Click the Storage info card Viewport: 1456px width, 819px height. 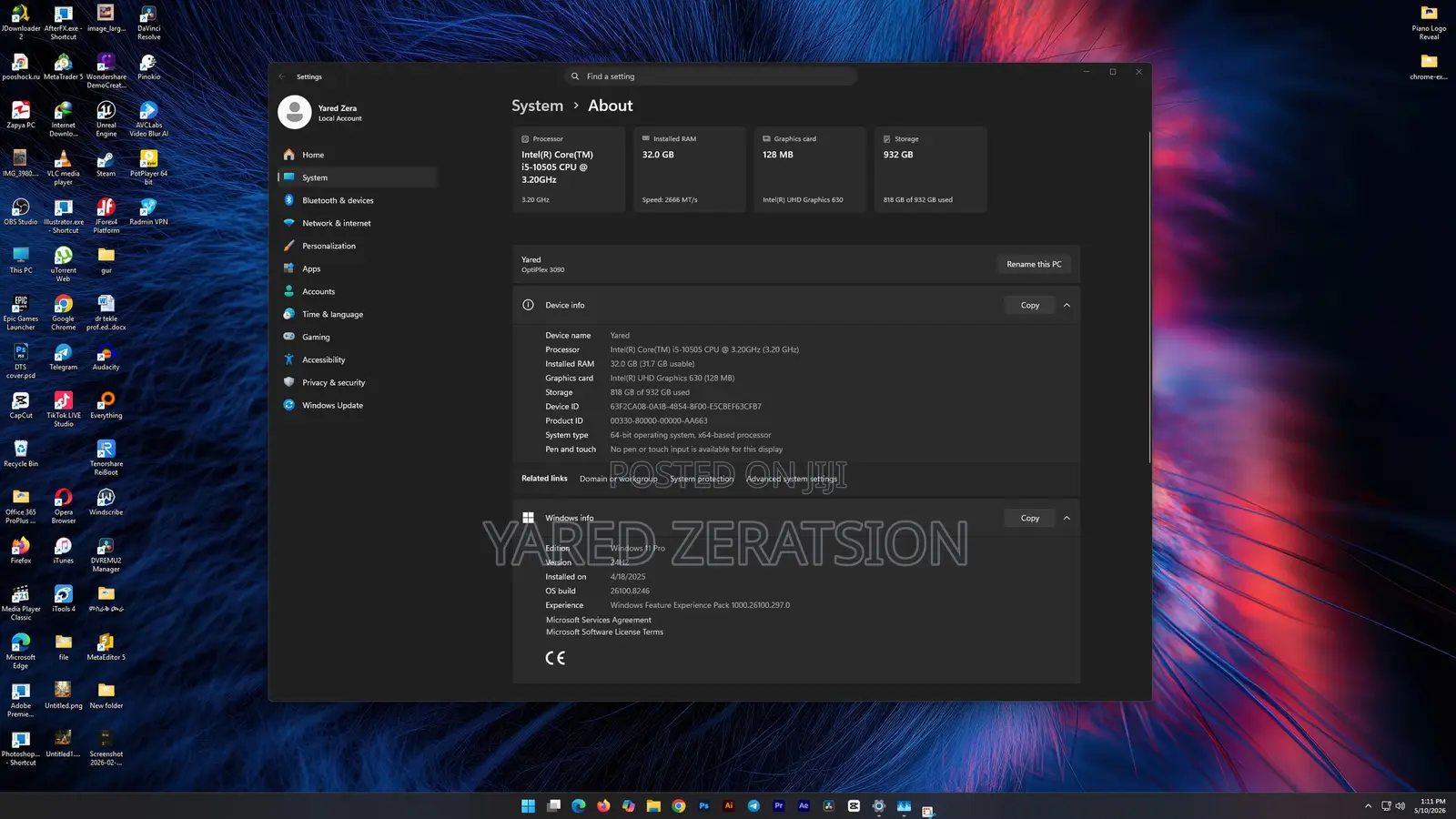pyautogui.click(x=931, y=169)
